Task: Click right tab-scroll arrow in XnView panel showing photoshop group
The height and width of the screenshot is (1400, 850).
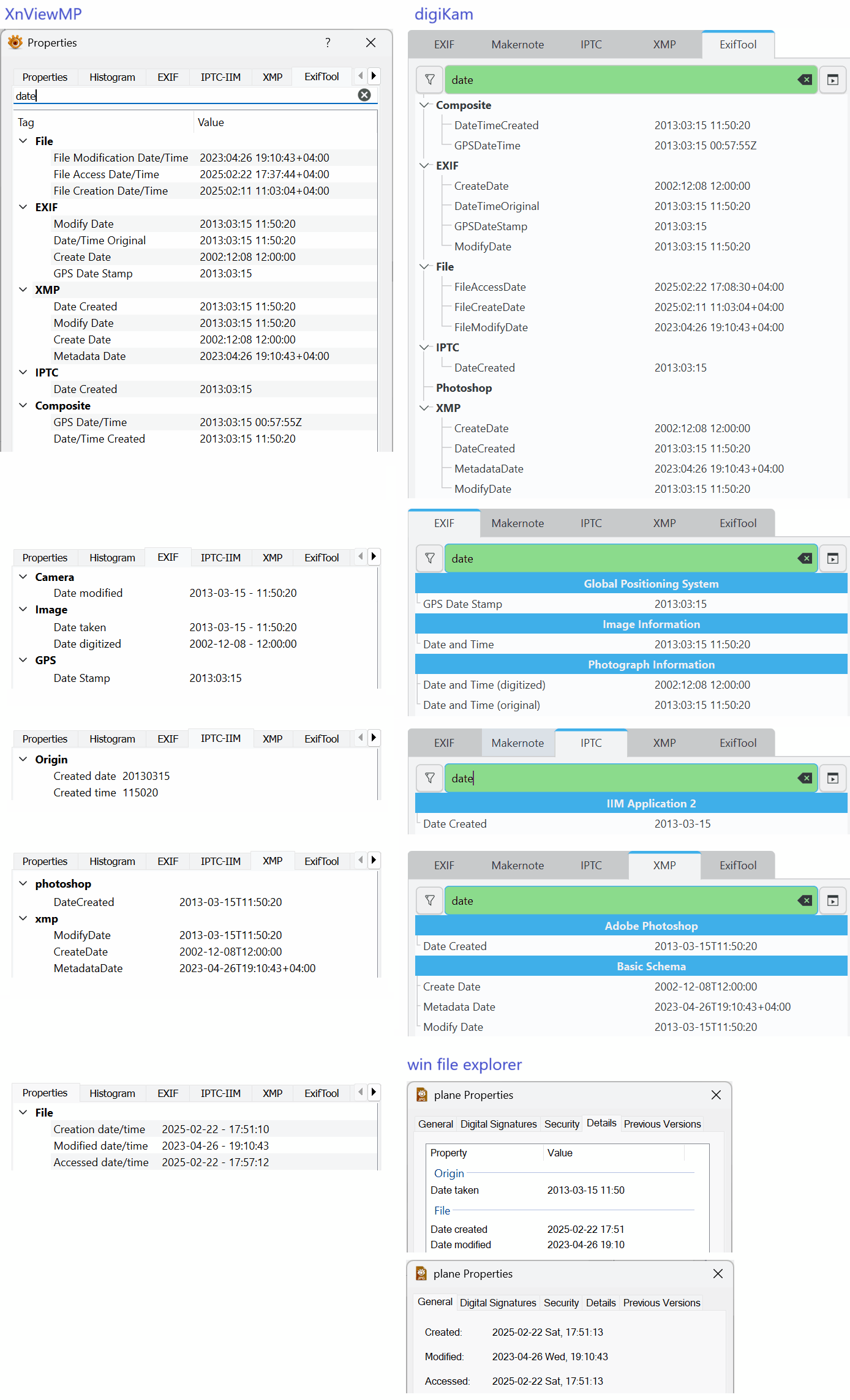Action: pyautogui.click(x=374, y=860)
